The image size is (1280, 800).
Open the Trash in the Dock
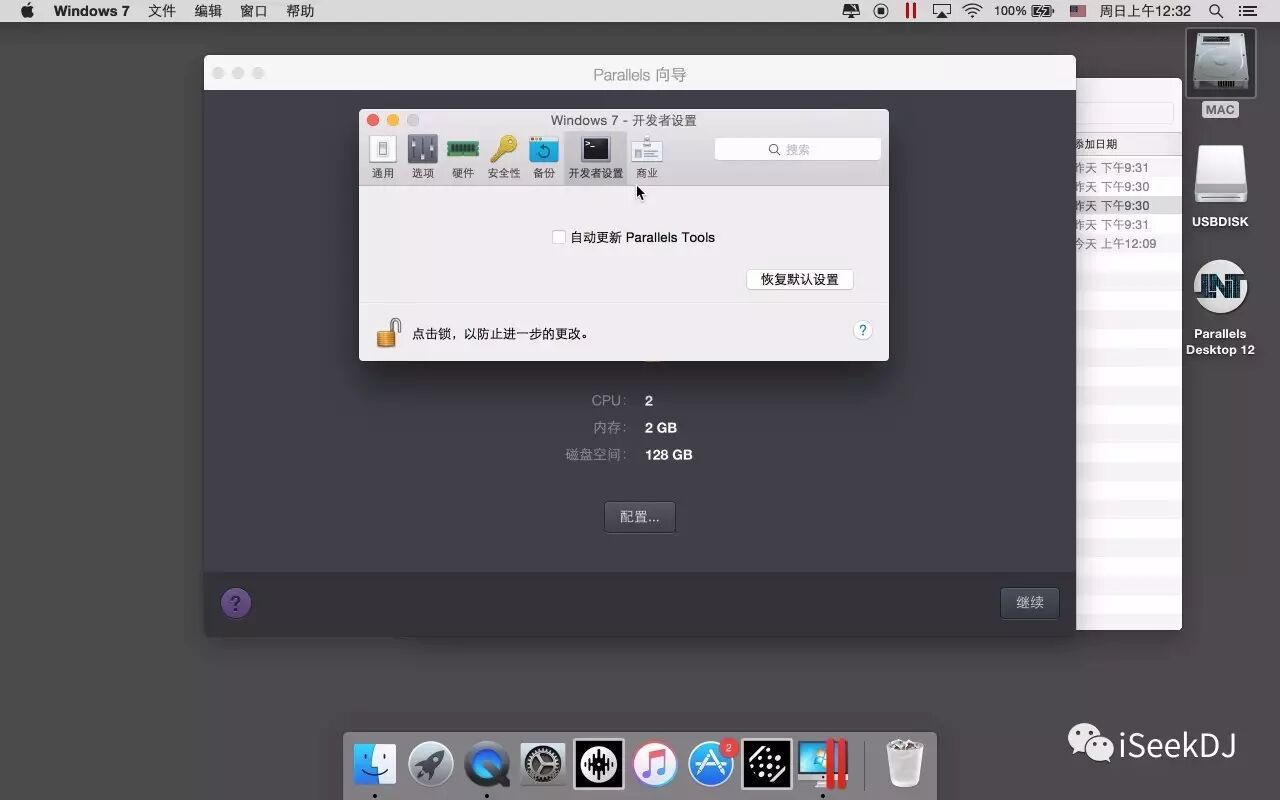904,765
